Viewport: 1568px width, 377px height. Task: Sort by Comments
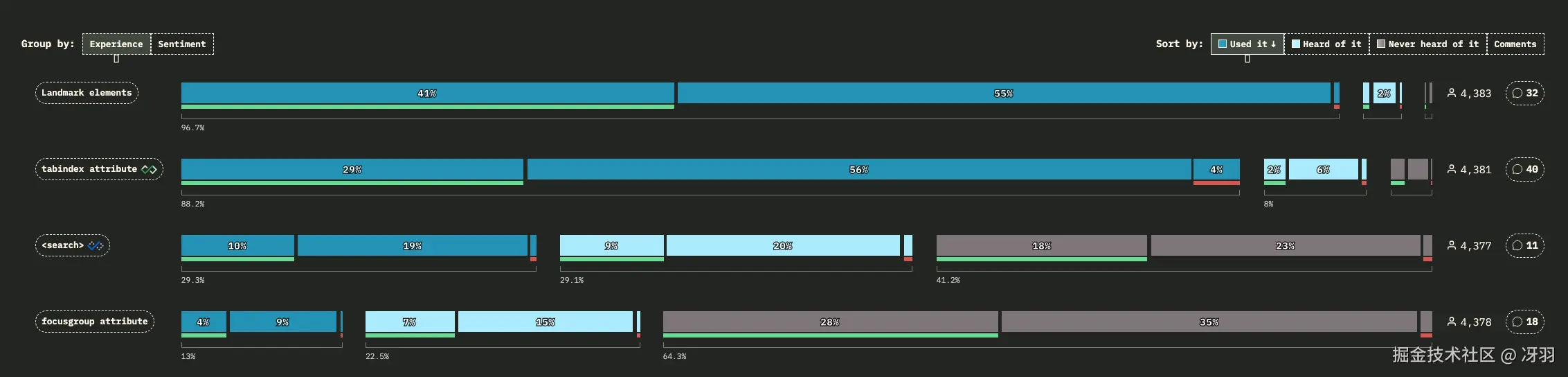click(x=1515, y=44)
